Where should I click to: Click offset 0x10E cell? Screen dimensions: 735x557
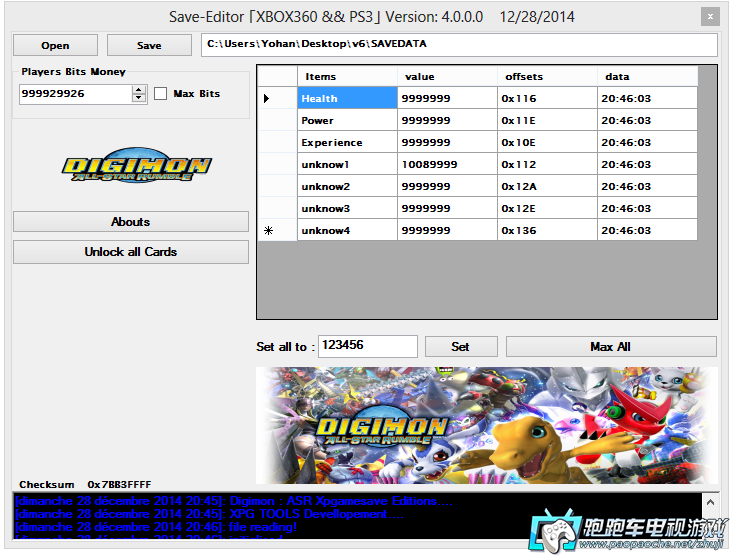pos(547,143)
